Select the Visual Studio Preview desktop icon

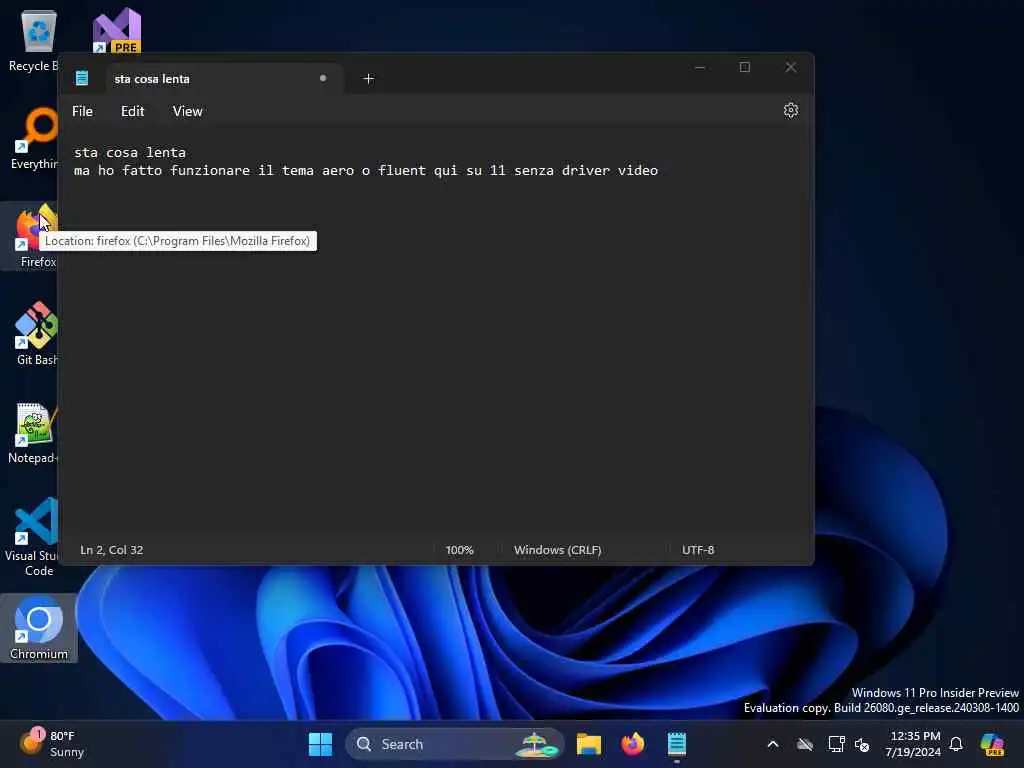(x=117, y=30)
